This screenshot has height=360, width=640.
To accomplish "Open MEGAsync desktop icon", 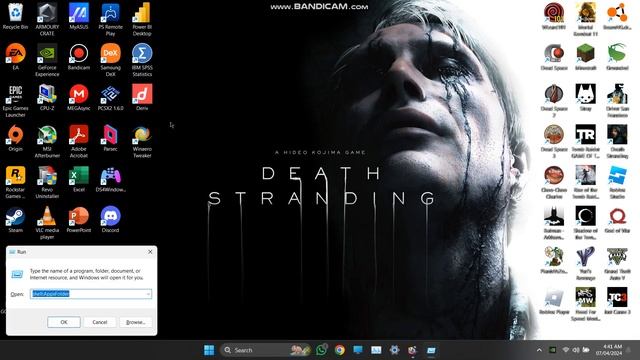I will point(79,98).
